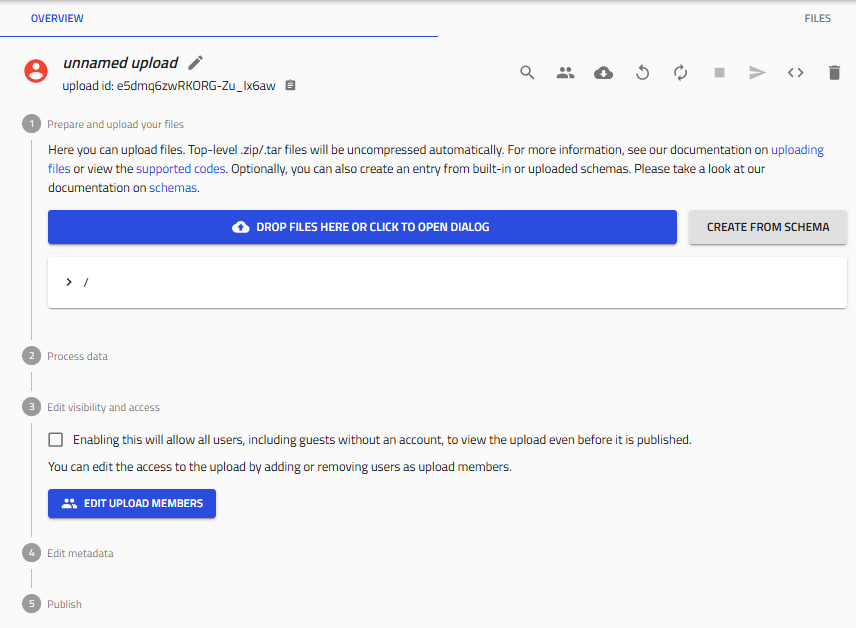Viewport: 856px width, 628px height.
Task: Delete the upload with trash icon
Action: click(x=834, y=72)
